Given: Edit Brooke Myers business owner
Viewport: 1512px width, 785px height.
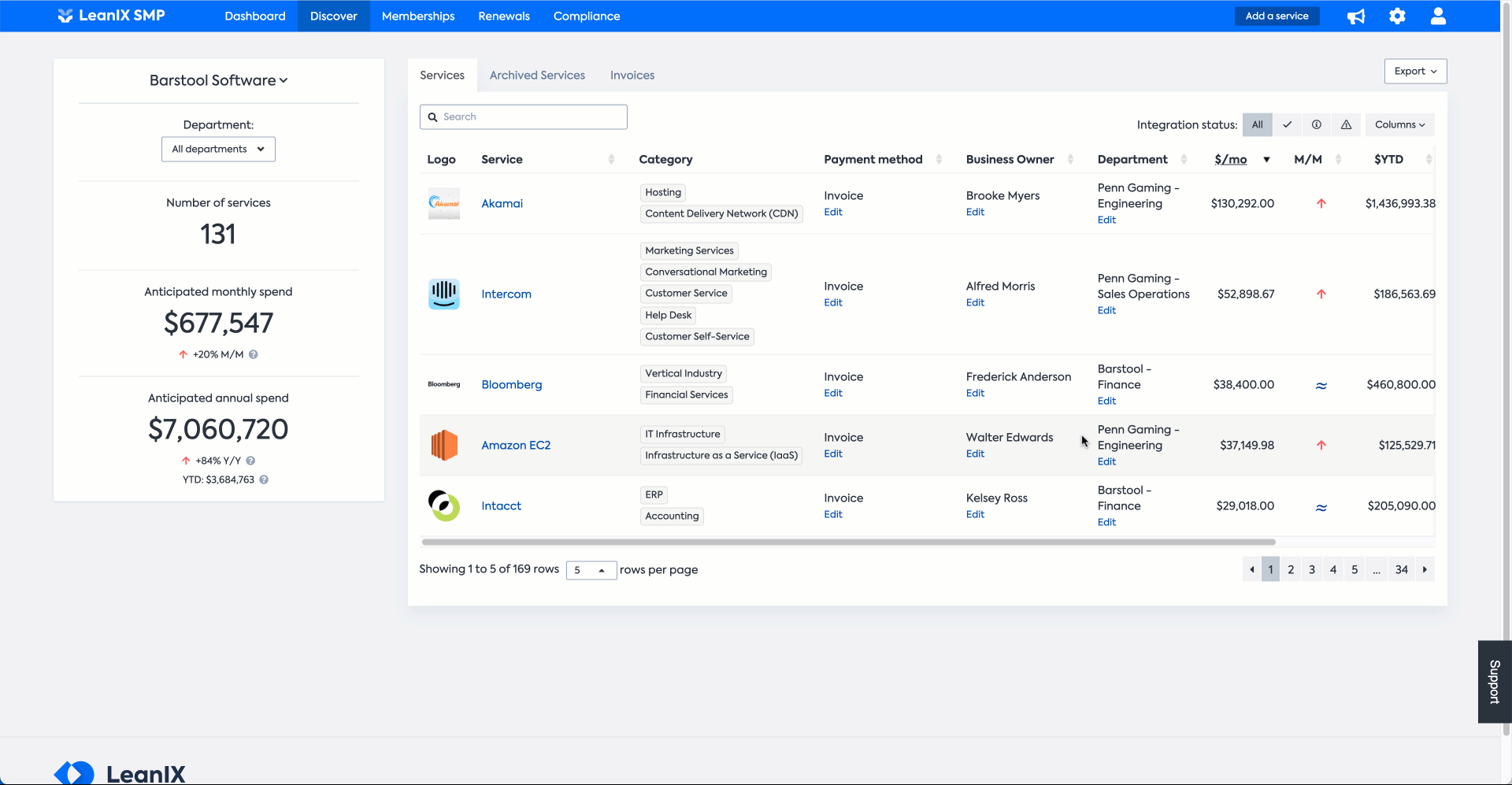Looking at the screenshot, I should tap(975, 212).
